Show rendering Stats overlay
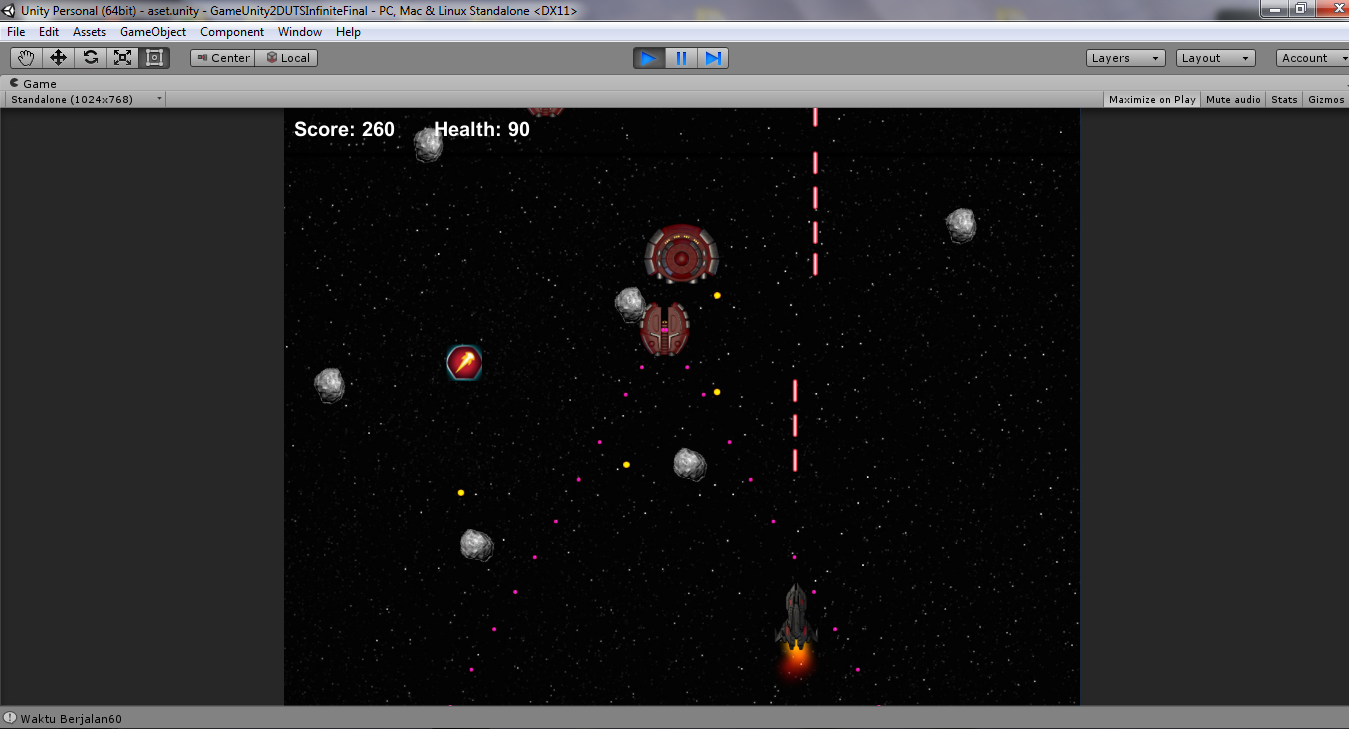The width and height of the screenshot is (1349, 729). click(x=1283, y=99)
